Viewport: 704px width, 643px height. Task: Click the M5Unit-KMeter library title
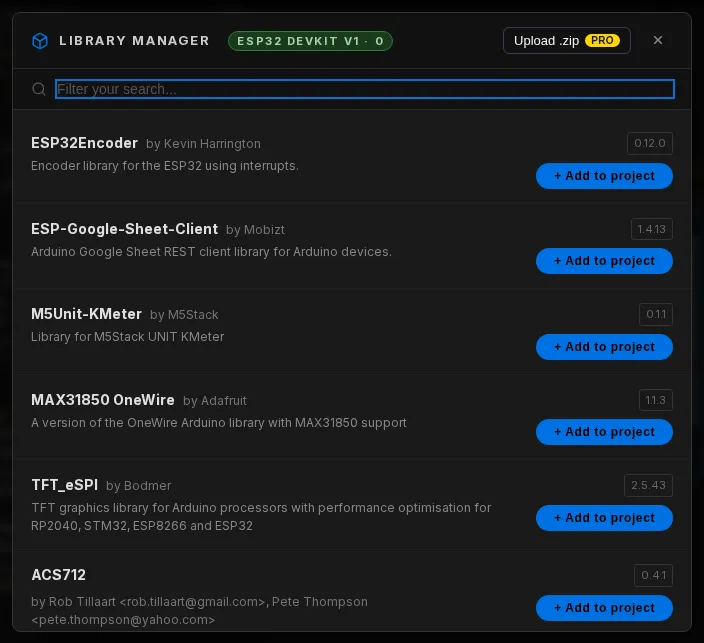[86, 314]
